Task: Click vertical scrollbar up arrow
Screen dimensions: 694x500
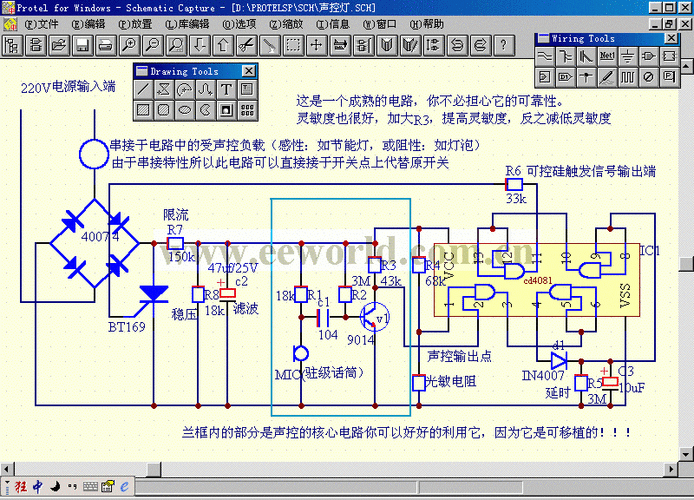Action: click(686, 67)
